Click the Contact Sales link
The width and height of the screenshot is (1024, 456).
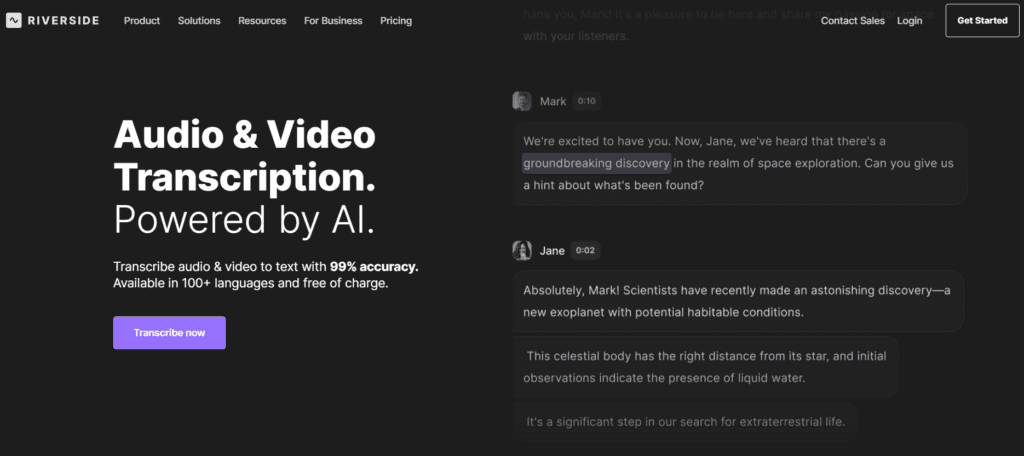[x=852, y=21]
